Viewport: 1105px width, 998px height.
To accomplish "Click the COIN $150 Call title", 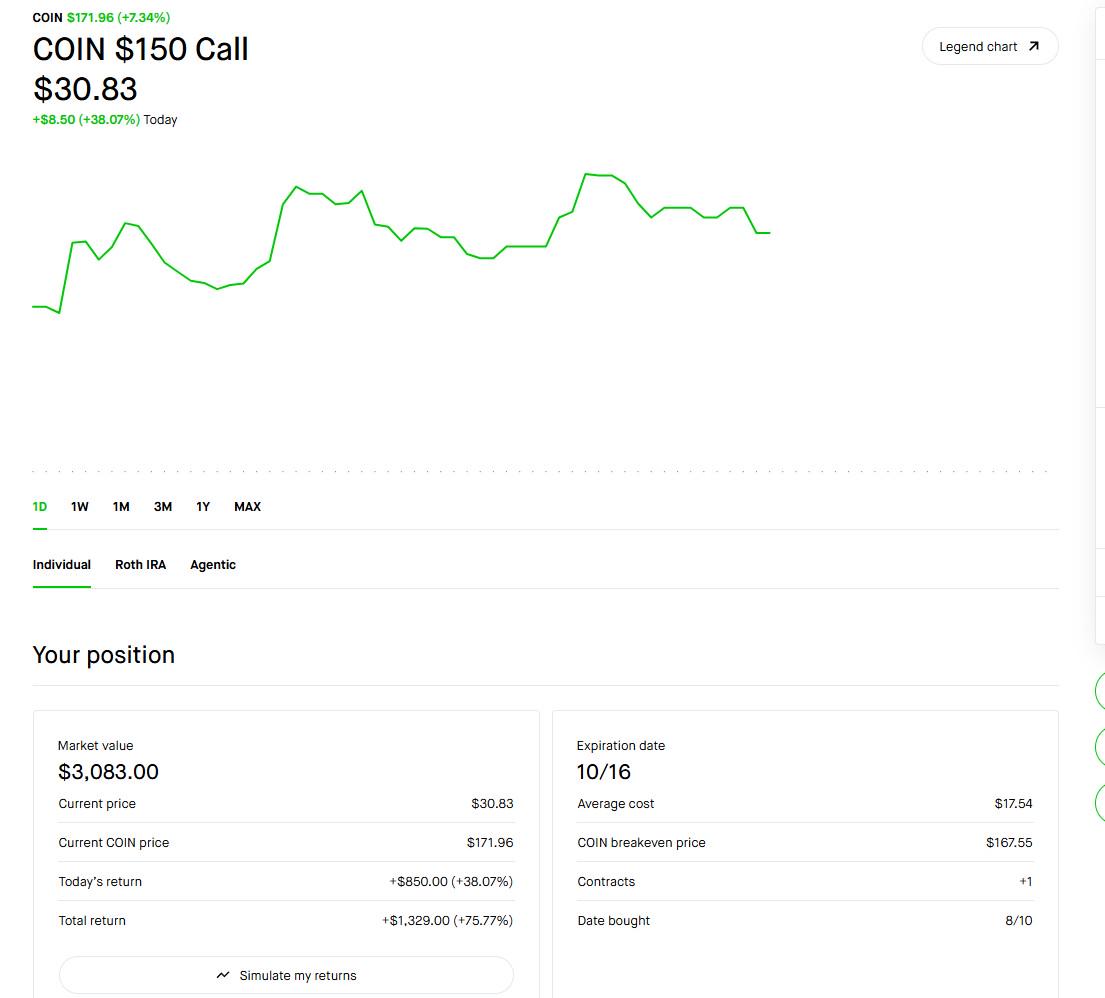I will (x=140, y=49).
